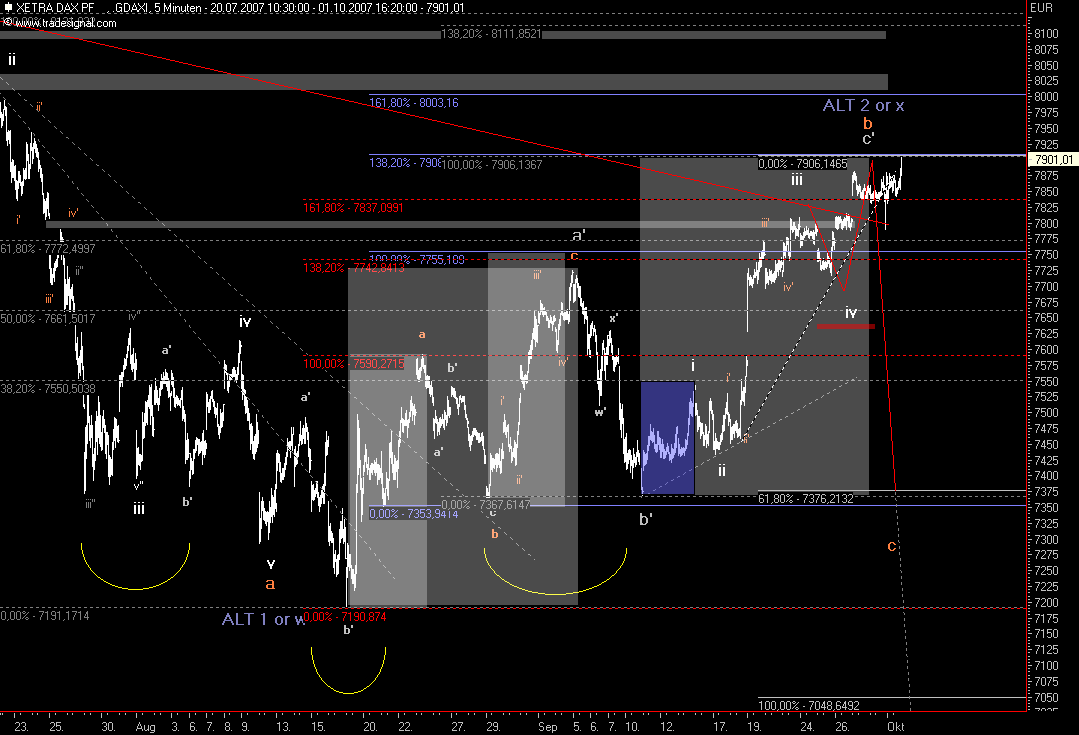1079x735 pixels.
Task: Select the solid blue highlighted rectangle
Action: pos(667,437)
